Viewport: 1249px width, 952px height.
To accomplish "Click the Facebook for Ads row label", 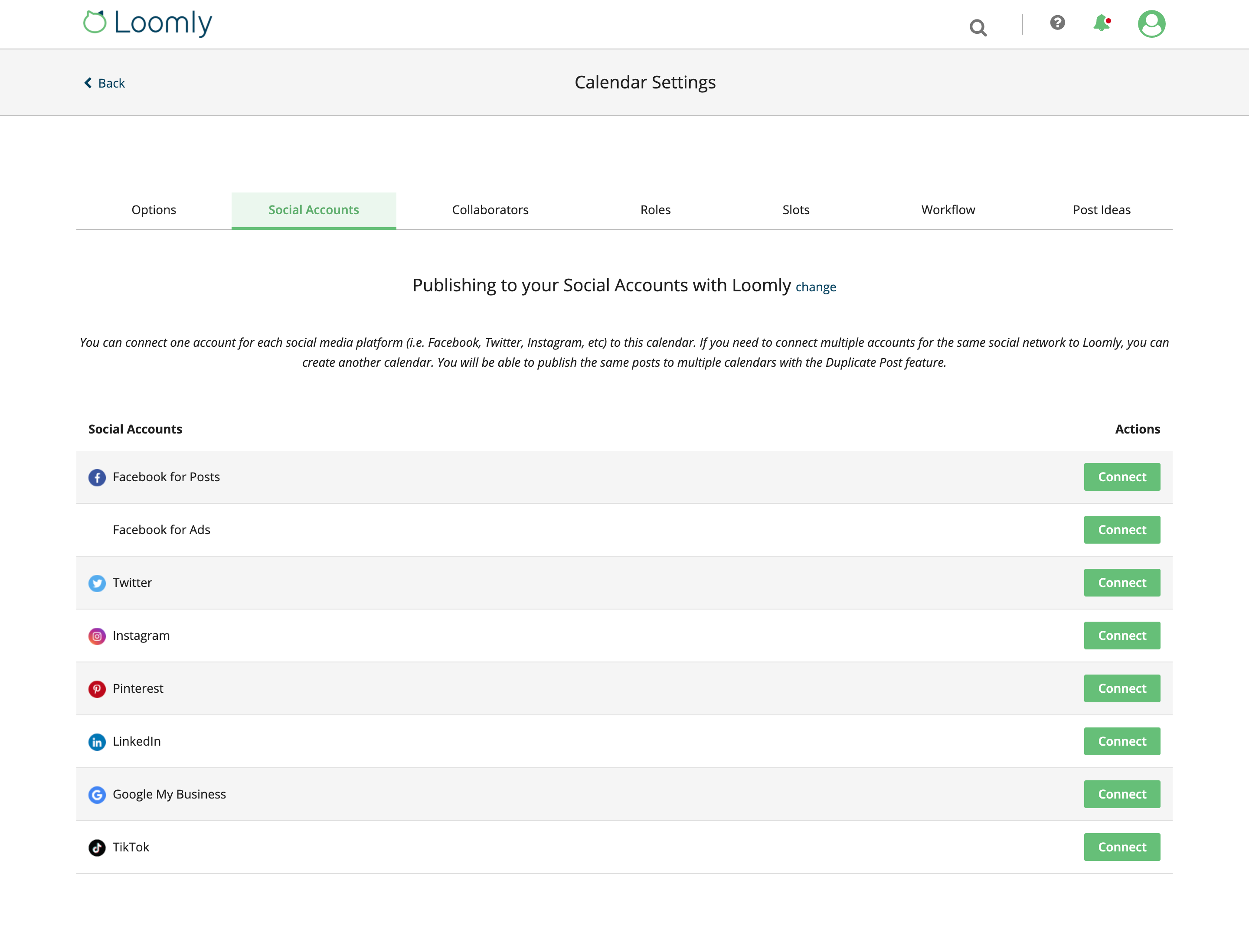I will pos(162,530).
